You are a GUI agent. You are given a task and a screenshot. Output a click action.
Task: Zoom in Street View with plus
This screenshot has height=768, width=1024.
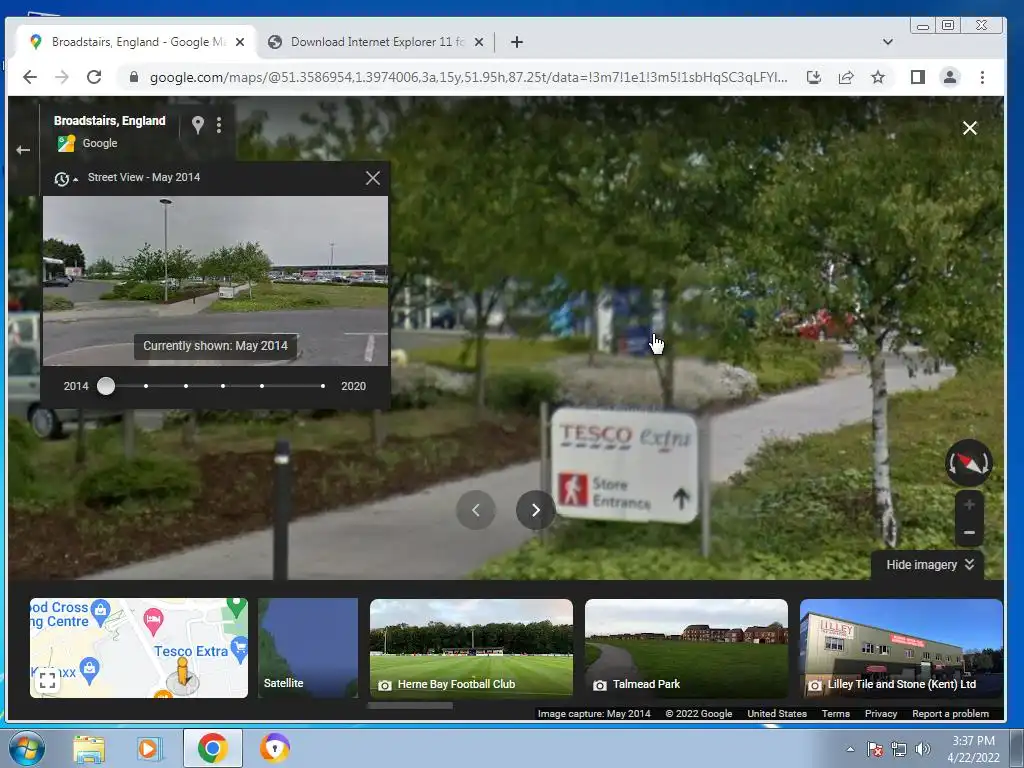click(x=969, y=505)
